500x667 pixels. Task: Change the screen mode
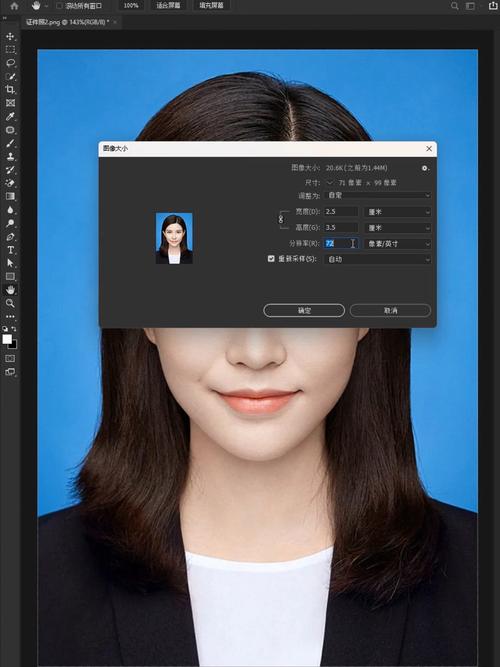[x=10, y=372]
